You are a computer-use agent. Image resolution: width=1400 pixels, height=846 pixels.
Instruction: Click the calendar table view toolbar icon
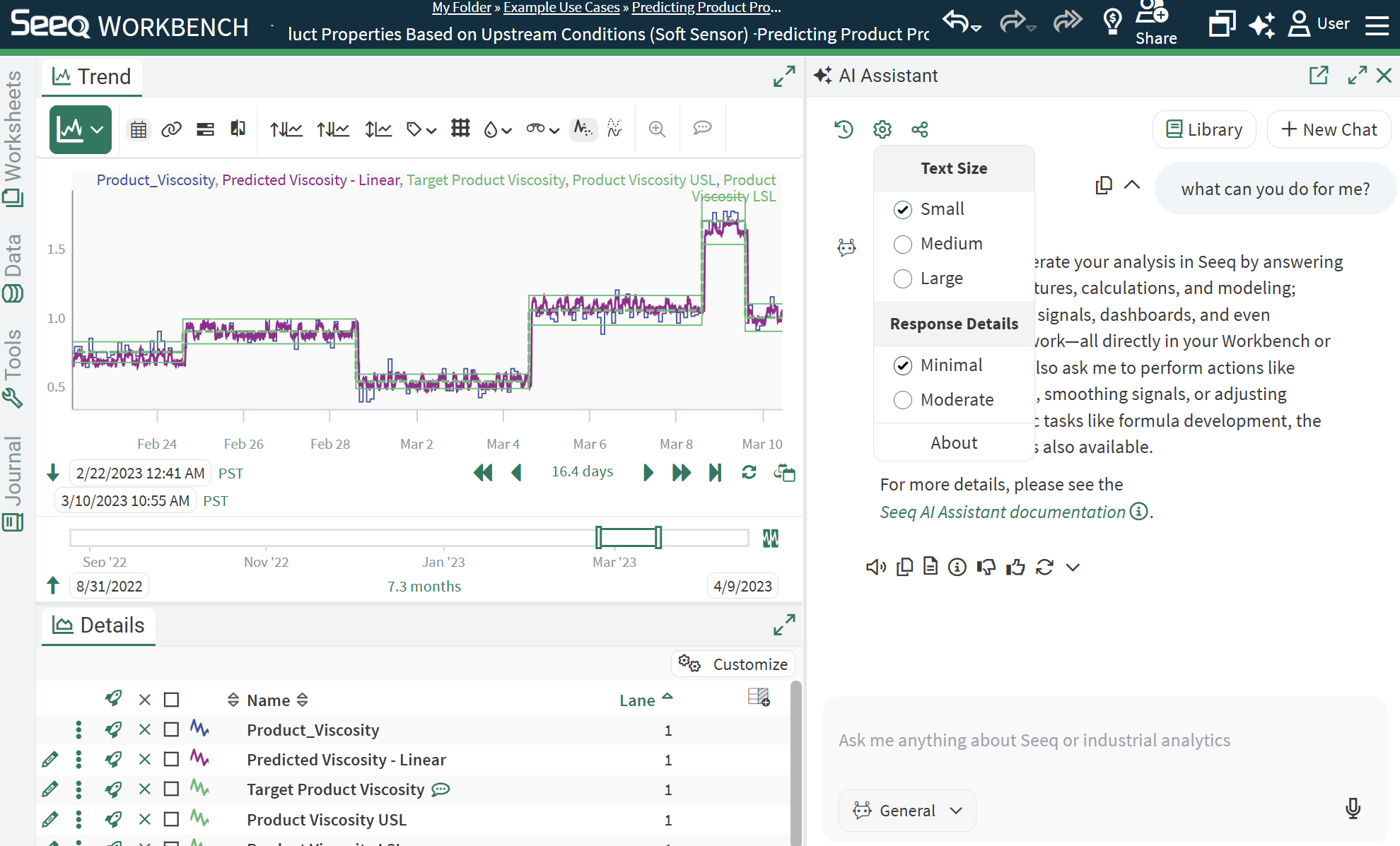pyautogui.click(x=139, y=129)
